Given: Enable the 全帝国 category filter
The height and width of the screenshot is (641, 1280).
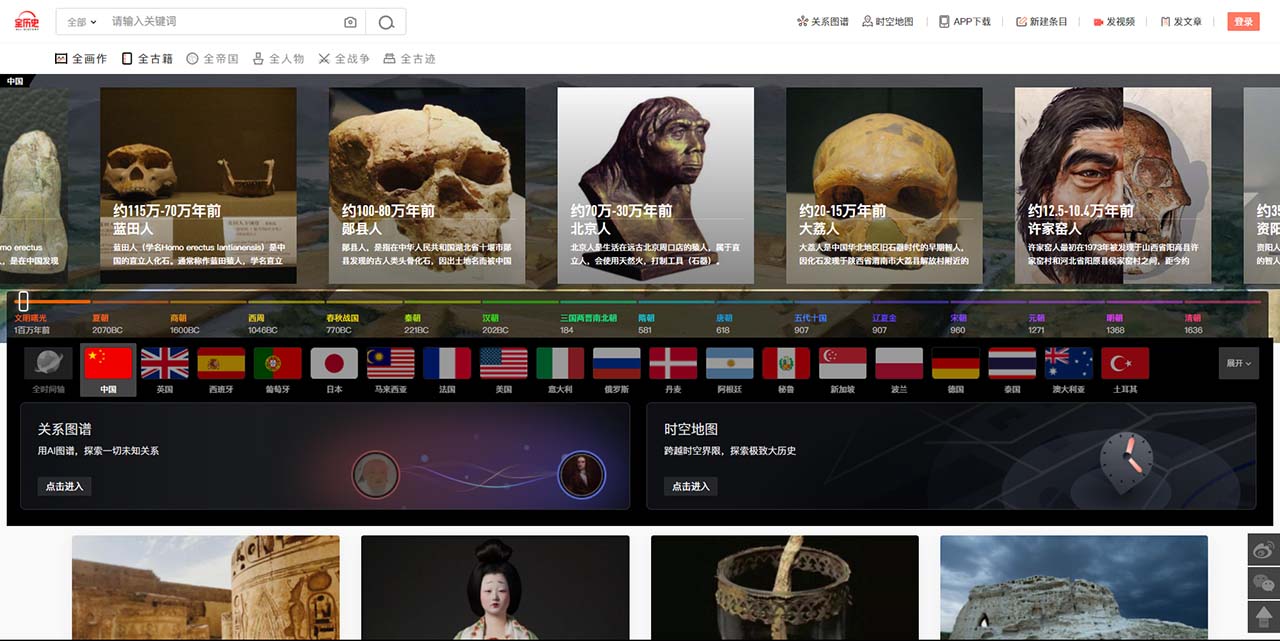Looking at the screenshot, I should (x=212, y=59).
